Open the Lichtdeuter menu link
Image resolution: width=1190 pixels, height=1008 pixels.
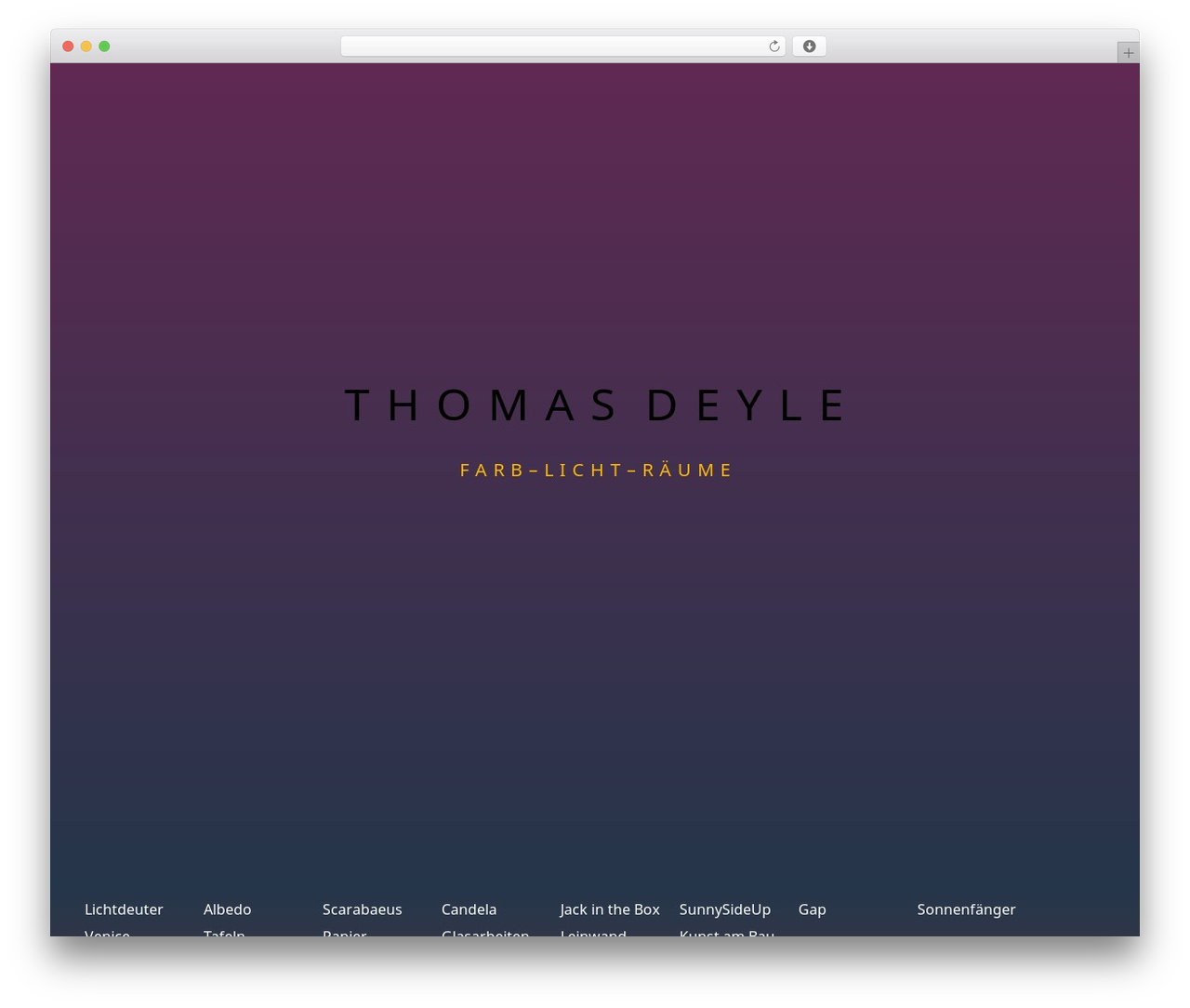(124, 909)
